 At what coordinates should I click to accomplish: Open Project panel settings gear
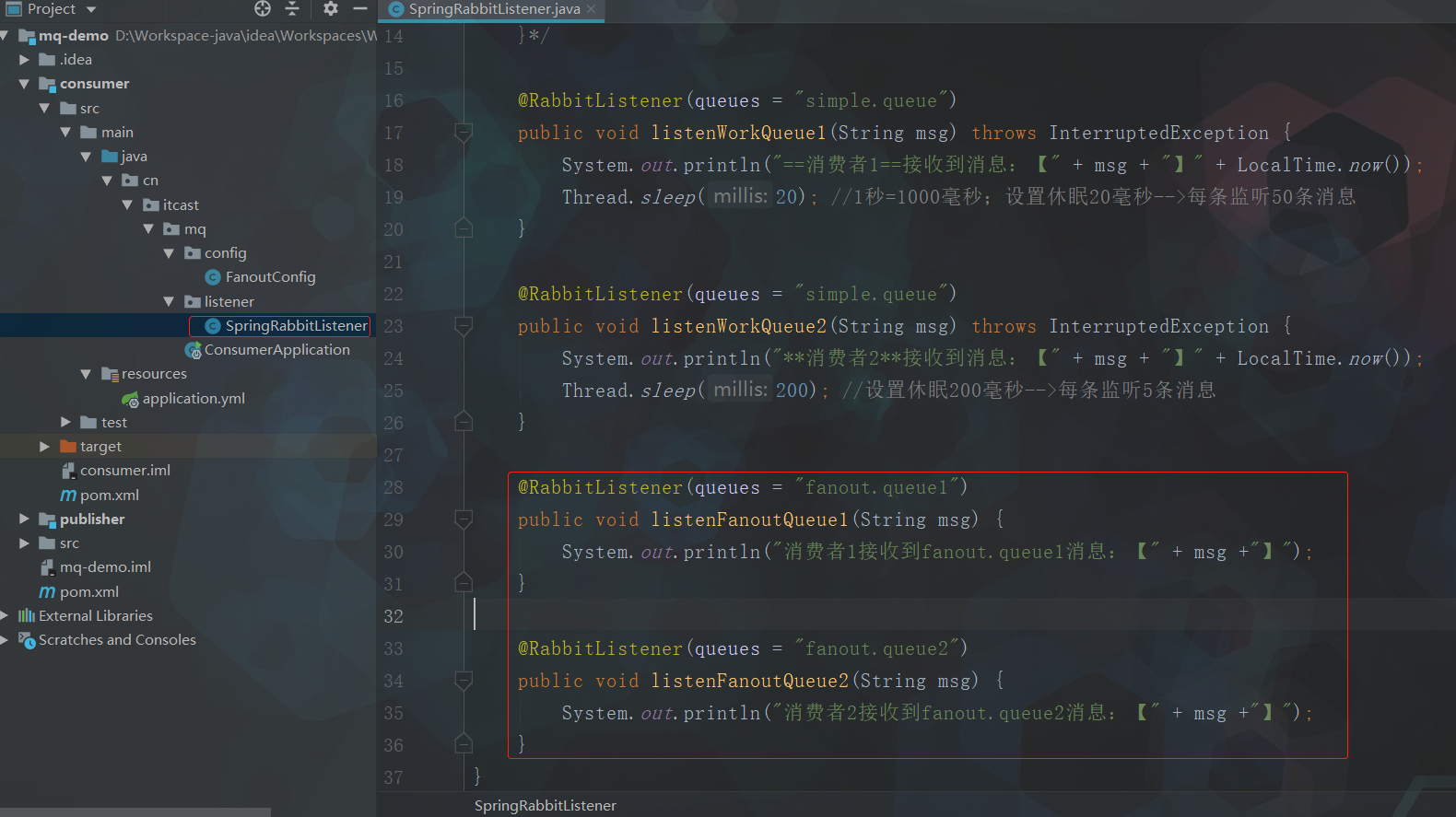331,8
